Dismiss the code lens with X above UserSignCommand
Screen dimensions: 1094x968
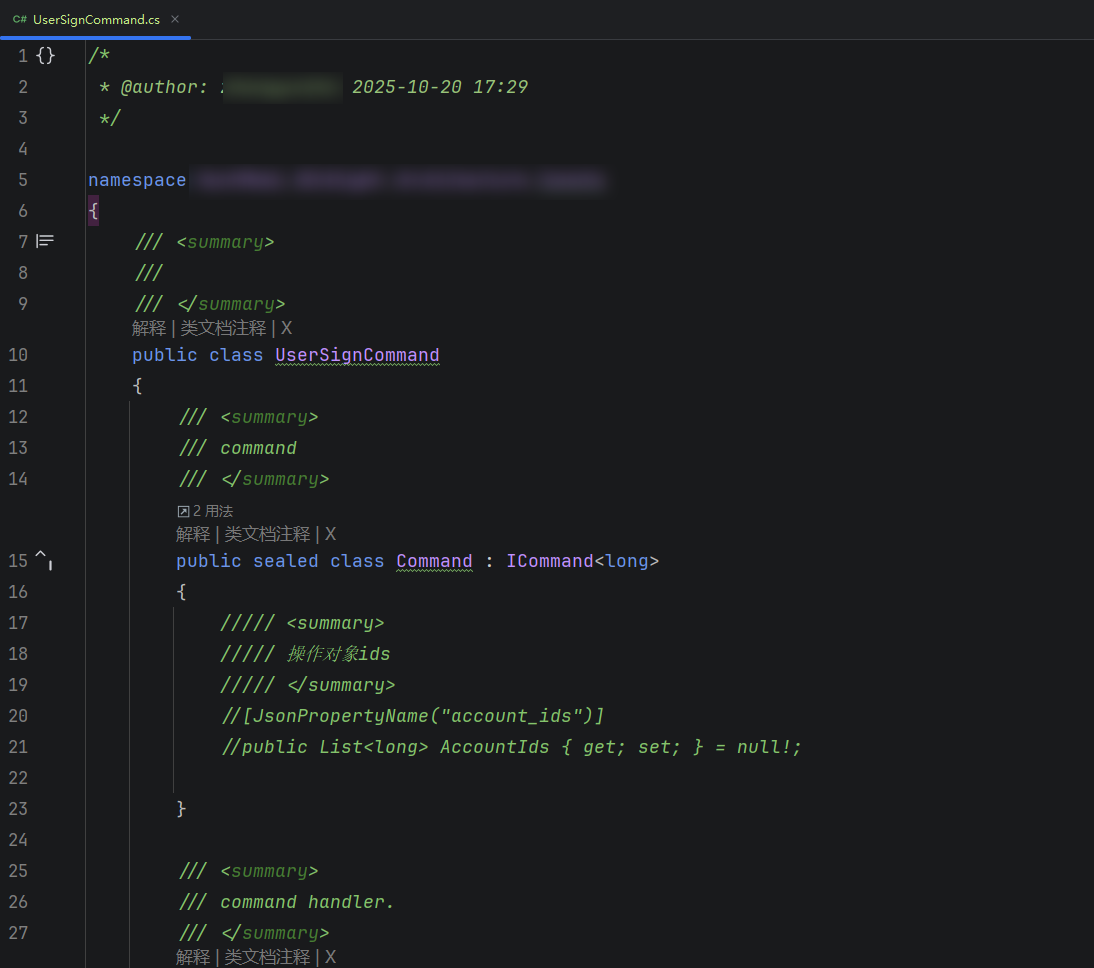[x=286, y=328]
